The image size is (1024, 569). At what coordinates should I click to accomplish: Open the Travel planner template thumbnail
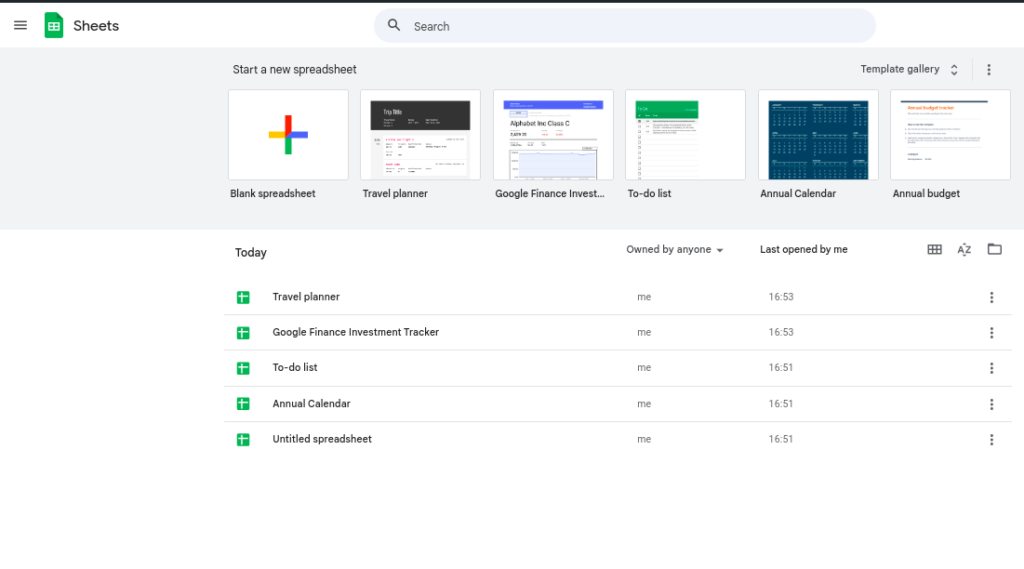tap(420, 135)
